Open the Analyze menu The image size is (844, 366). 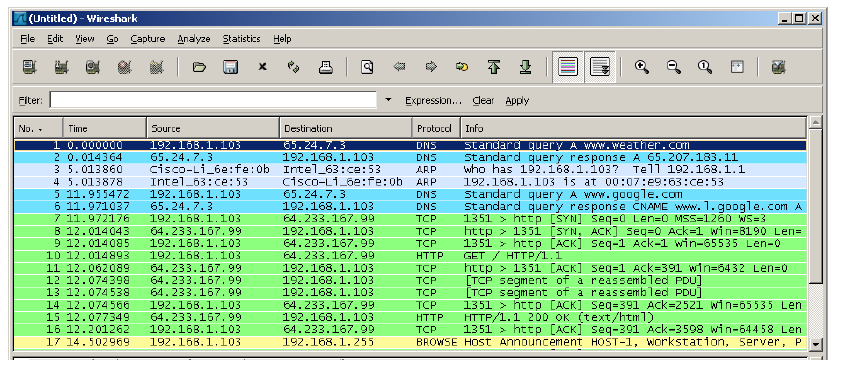194,39
